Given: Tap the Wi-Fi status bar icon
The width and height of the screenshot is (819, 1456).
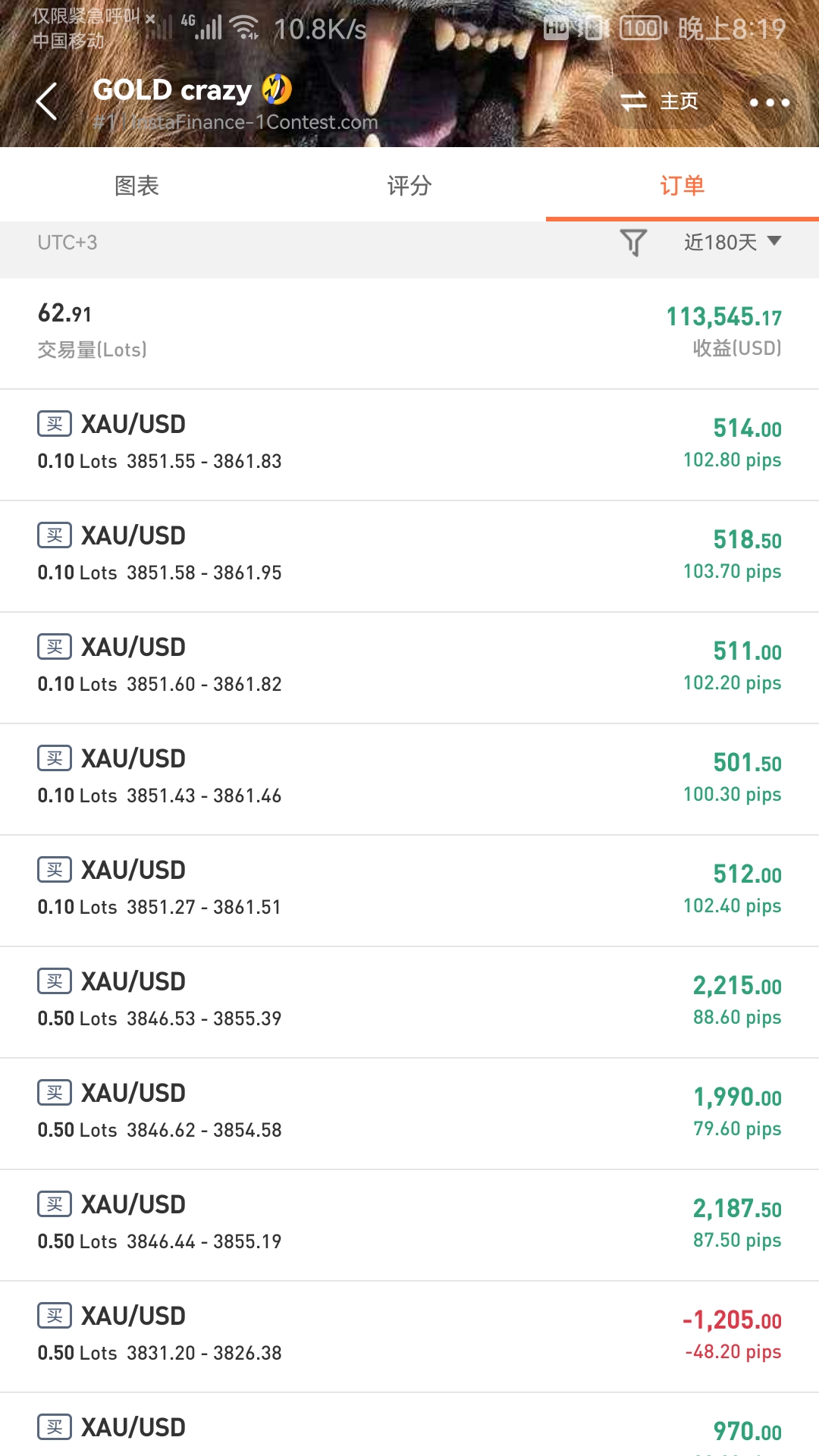Looking at the screenshot, I should 245,28.
